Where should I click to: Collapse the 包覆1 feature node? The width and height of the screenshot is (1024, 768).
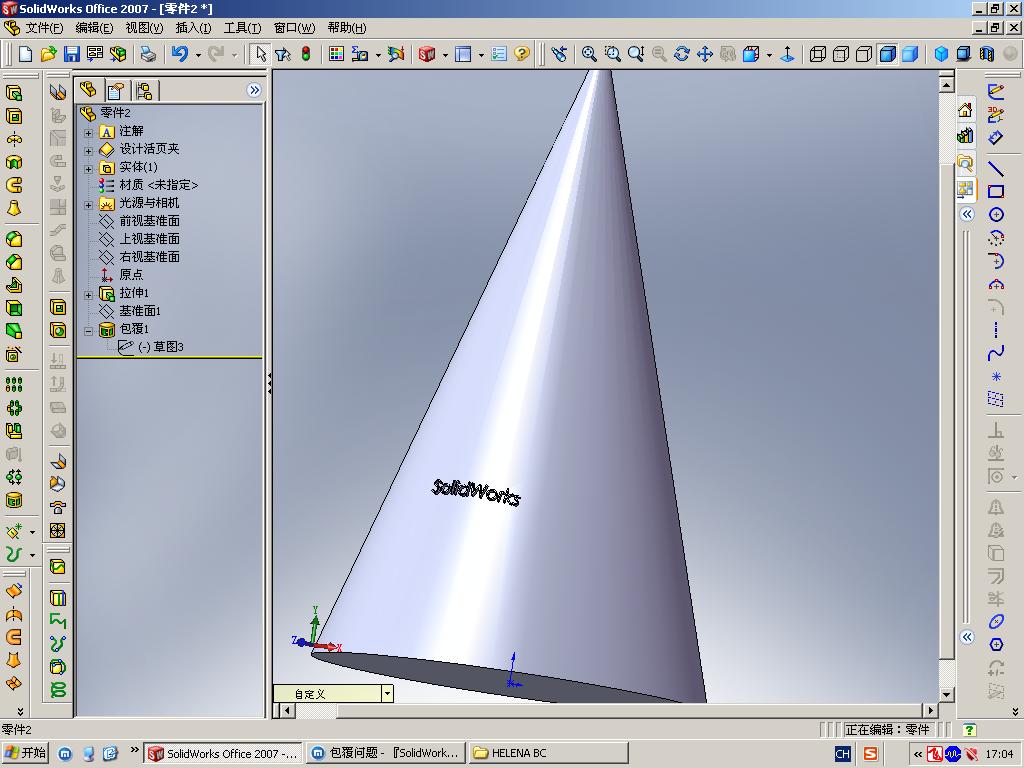pyautogui.click(x=88, y=331)
